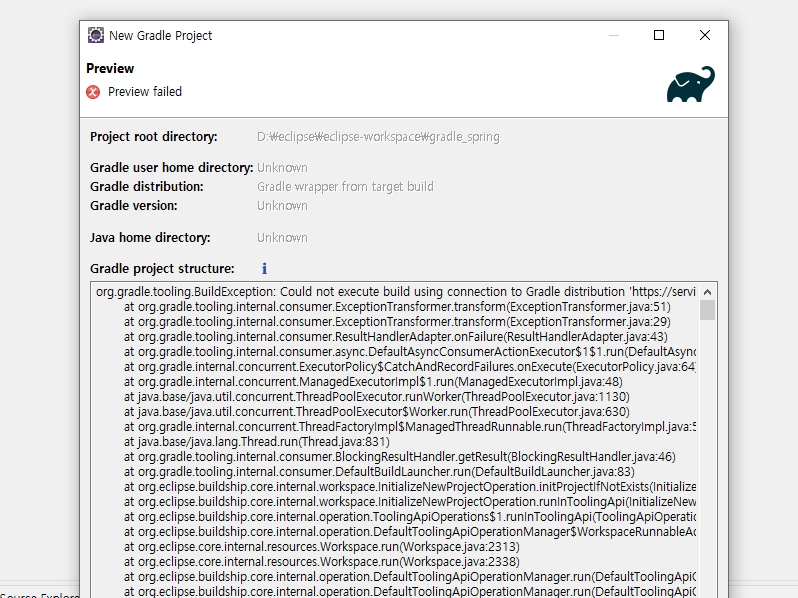Click the 'Gradle project structure:' label

[x=162, y=269]
